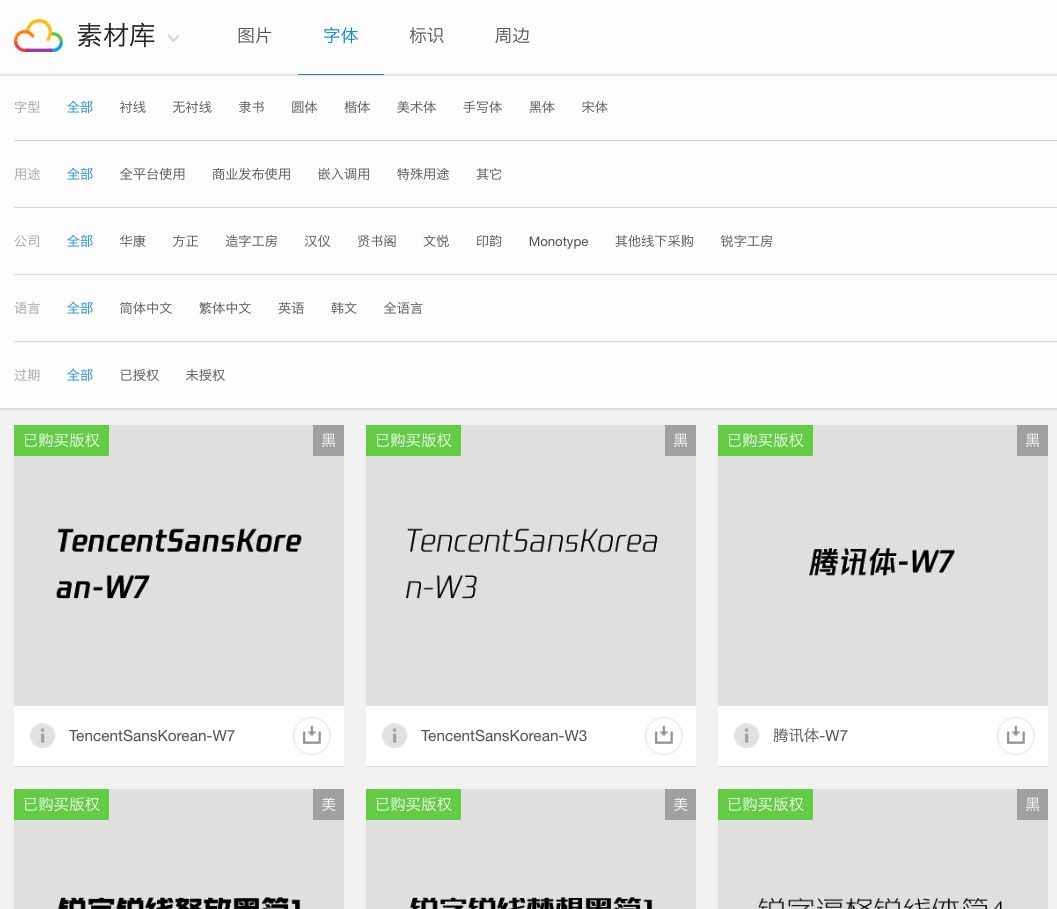Show only 未授权 fonts
This screenshot has width=1057, height=909.
205,375
